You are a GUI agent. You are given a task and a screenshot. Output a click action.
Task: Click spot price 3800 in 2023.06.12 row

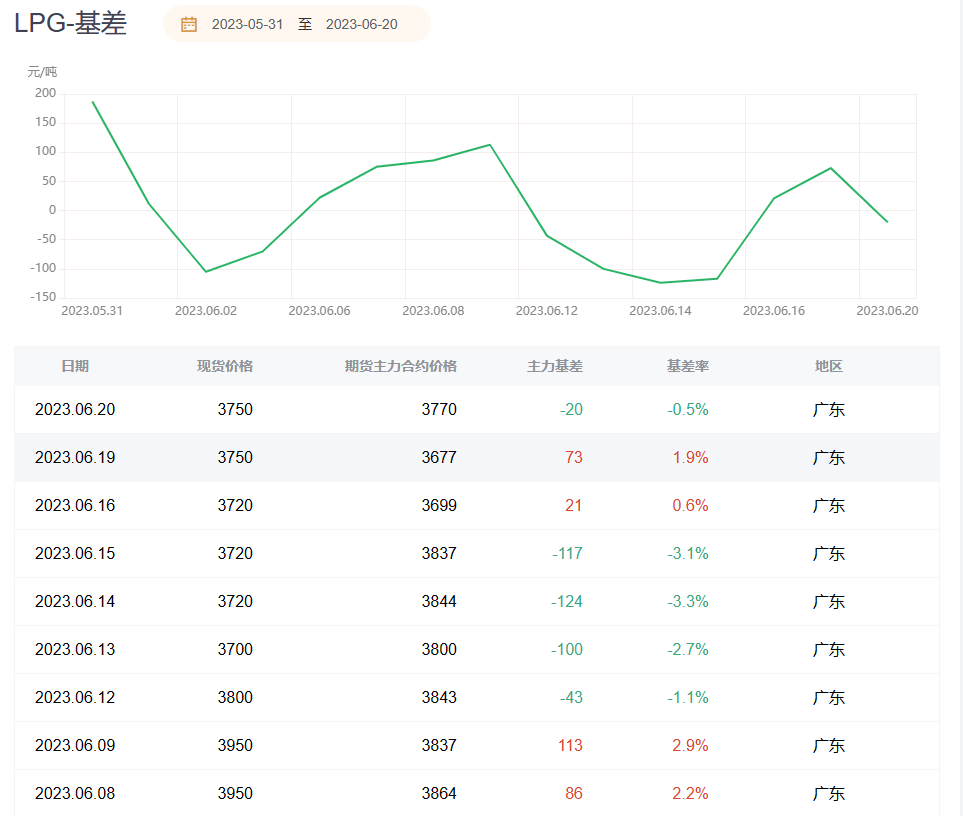(x=235, y=697)
